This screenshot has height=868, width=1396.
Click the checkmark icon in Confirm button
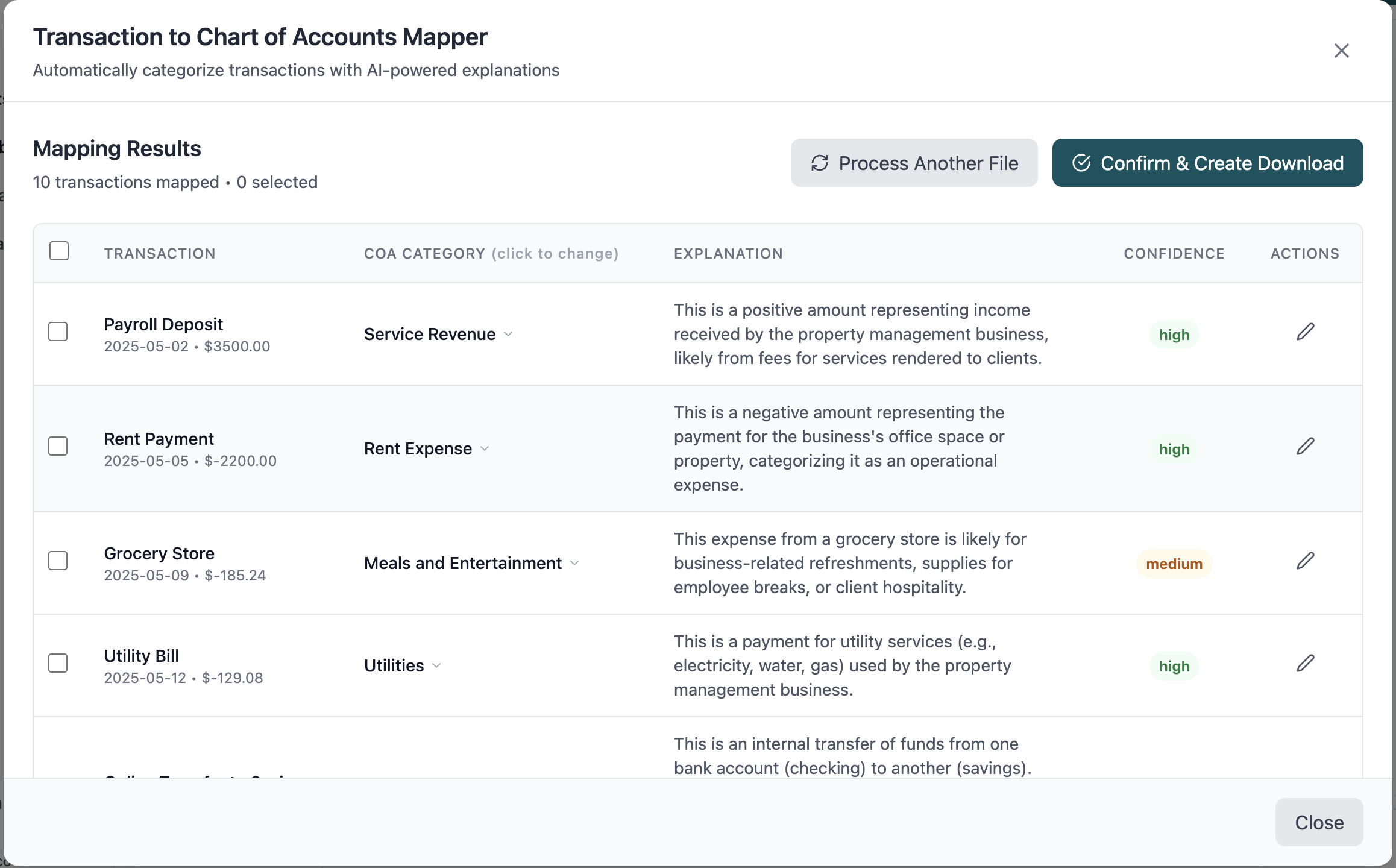click(1081, 163)
